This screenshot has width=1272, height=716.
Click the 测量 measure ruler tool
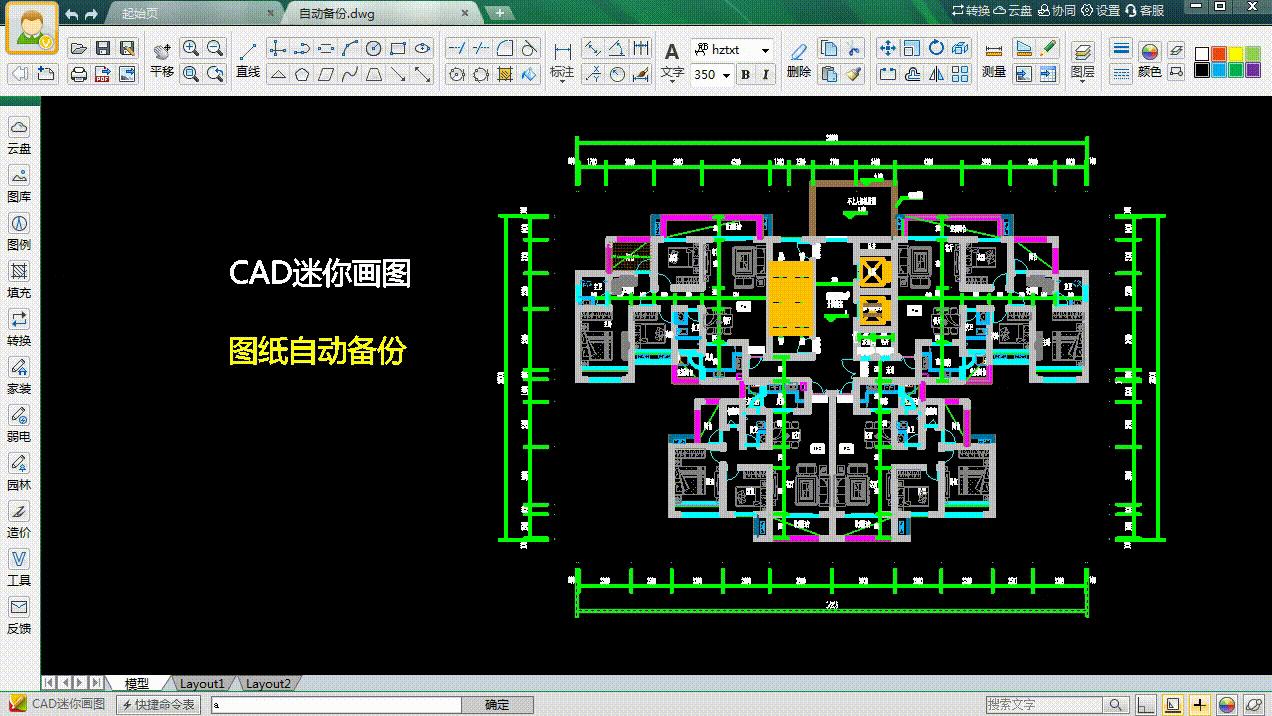(x=993, y=58)
